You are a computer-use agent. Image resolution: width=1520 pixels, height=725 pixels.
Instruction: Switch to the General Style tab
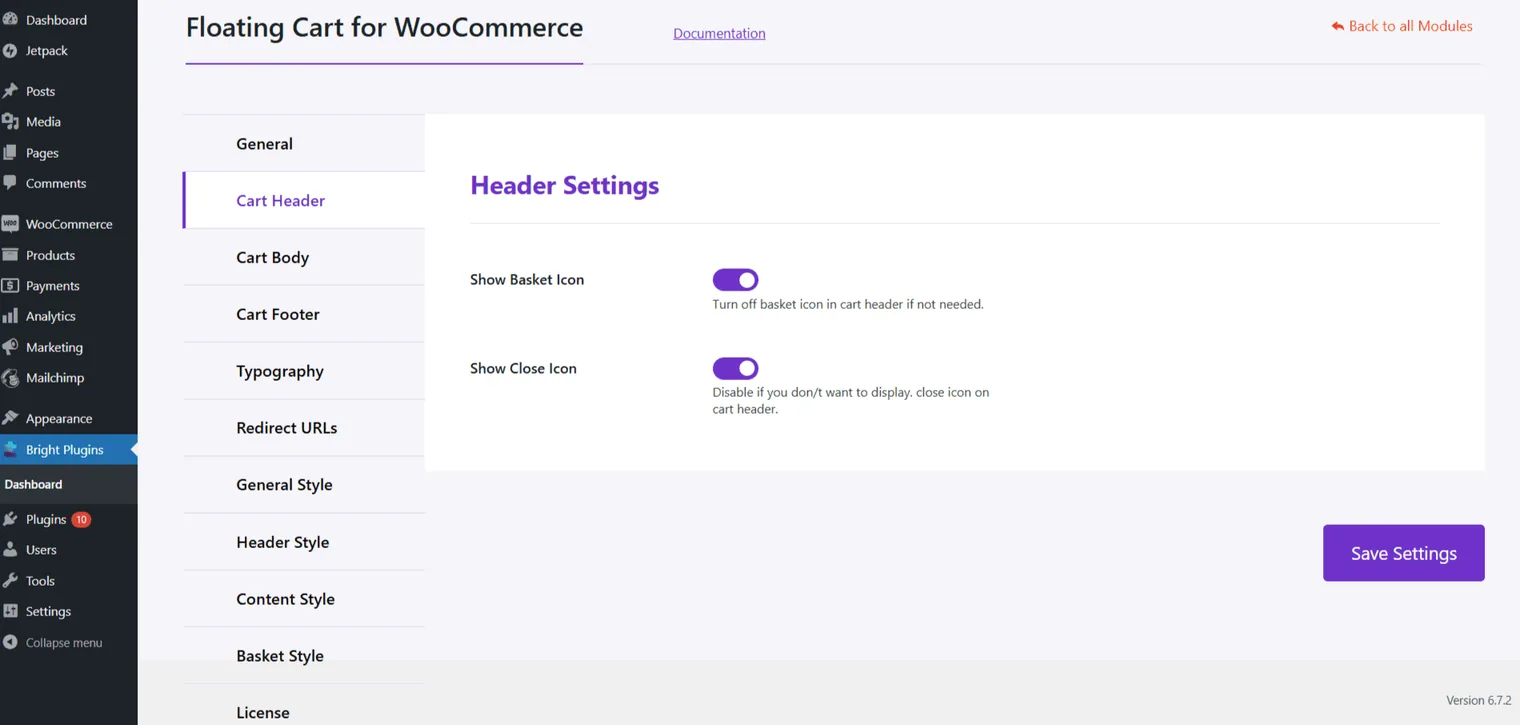click(x=304, y=485)
